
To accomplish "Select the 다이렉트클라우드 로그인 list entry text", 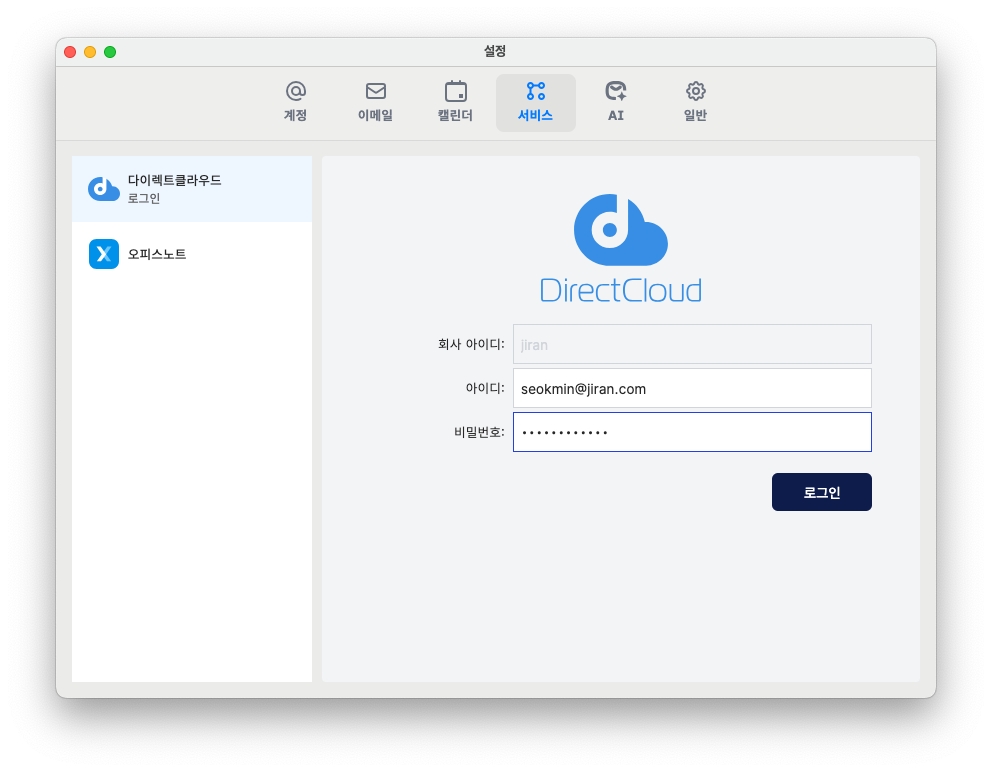I will click(x=174, y=189).
